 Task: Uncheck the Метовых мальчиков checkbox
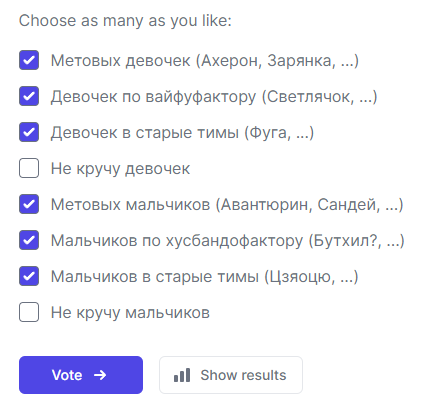29,204
